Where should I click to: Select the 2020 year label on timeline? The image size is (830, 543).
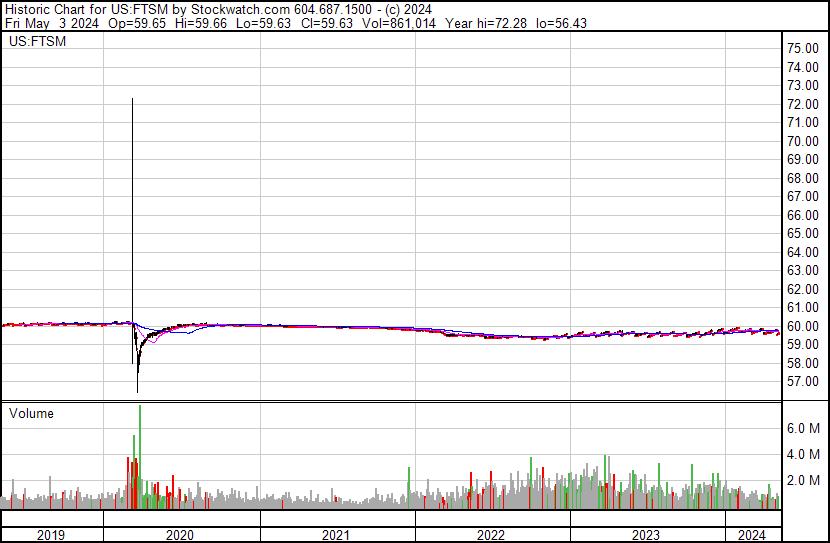181,535
